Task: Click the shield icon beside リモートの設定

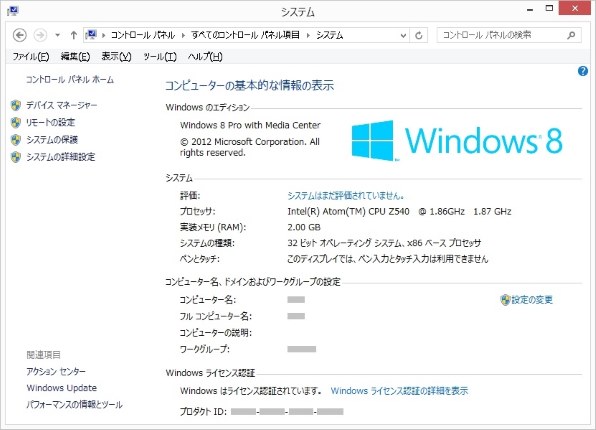Action: tap(16, 122)
